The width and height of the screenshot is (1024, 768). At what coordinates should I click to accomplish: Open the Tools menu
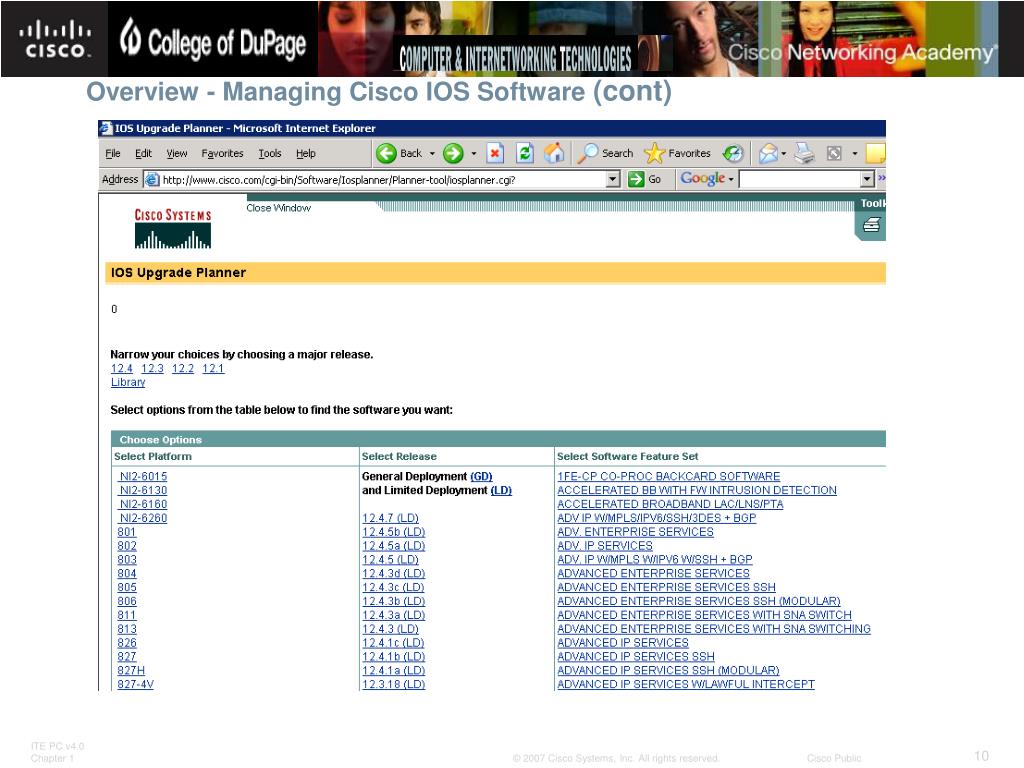(x=270, y=153)
